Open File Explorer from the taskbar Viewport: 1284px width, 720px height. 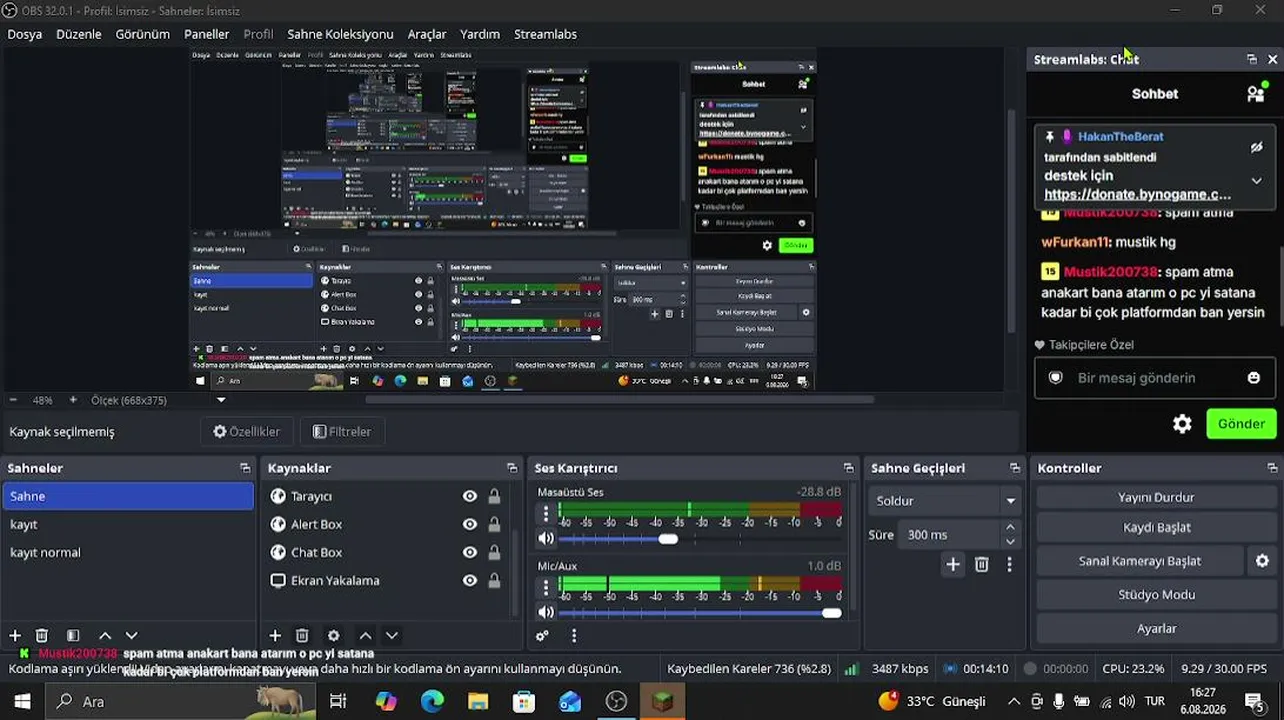[478, 701]
